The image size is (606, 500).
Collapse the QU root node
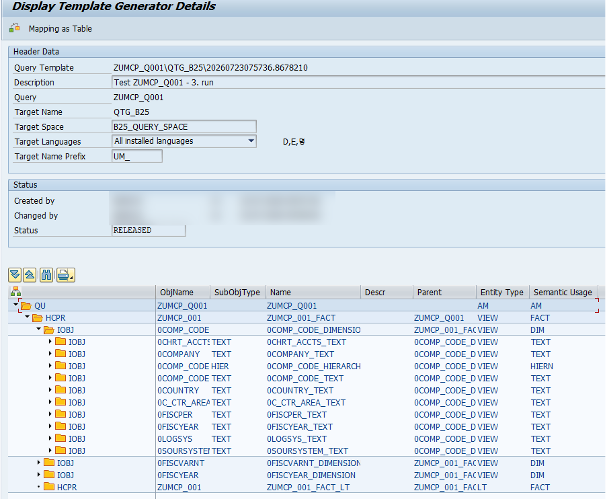click(x=15, y=305)
